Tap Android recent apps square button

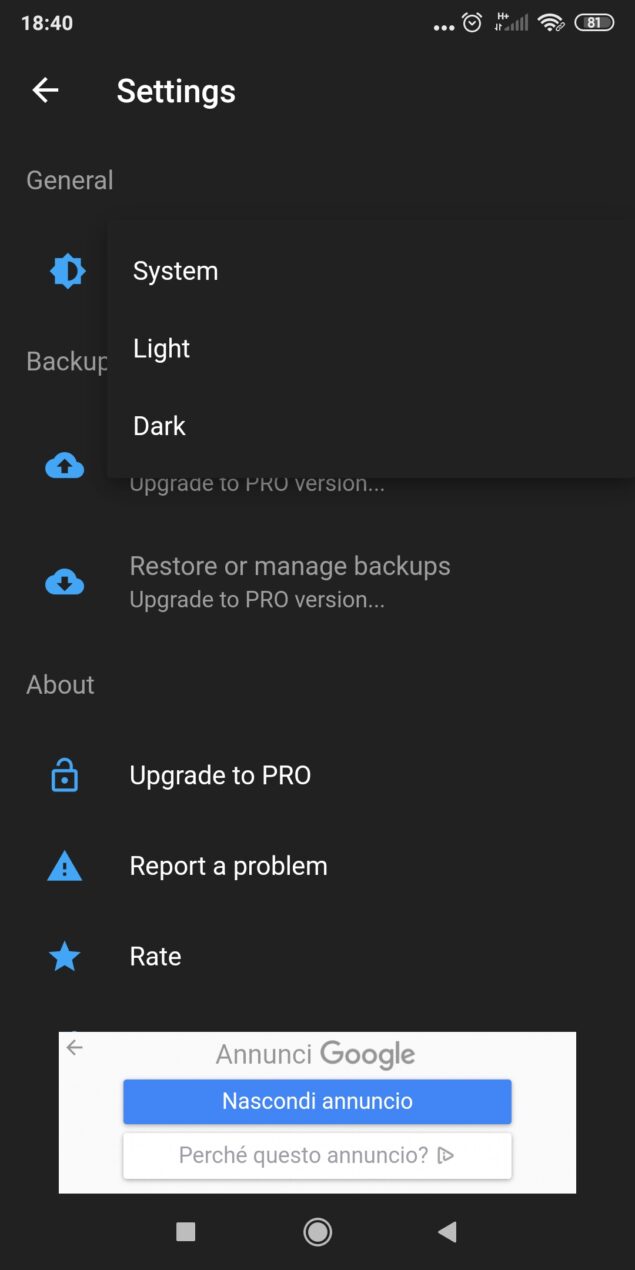186,1232
